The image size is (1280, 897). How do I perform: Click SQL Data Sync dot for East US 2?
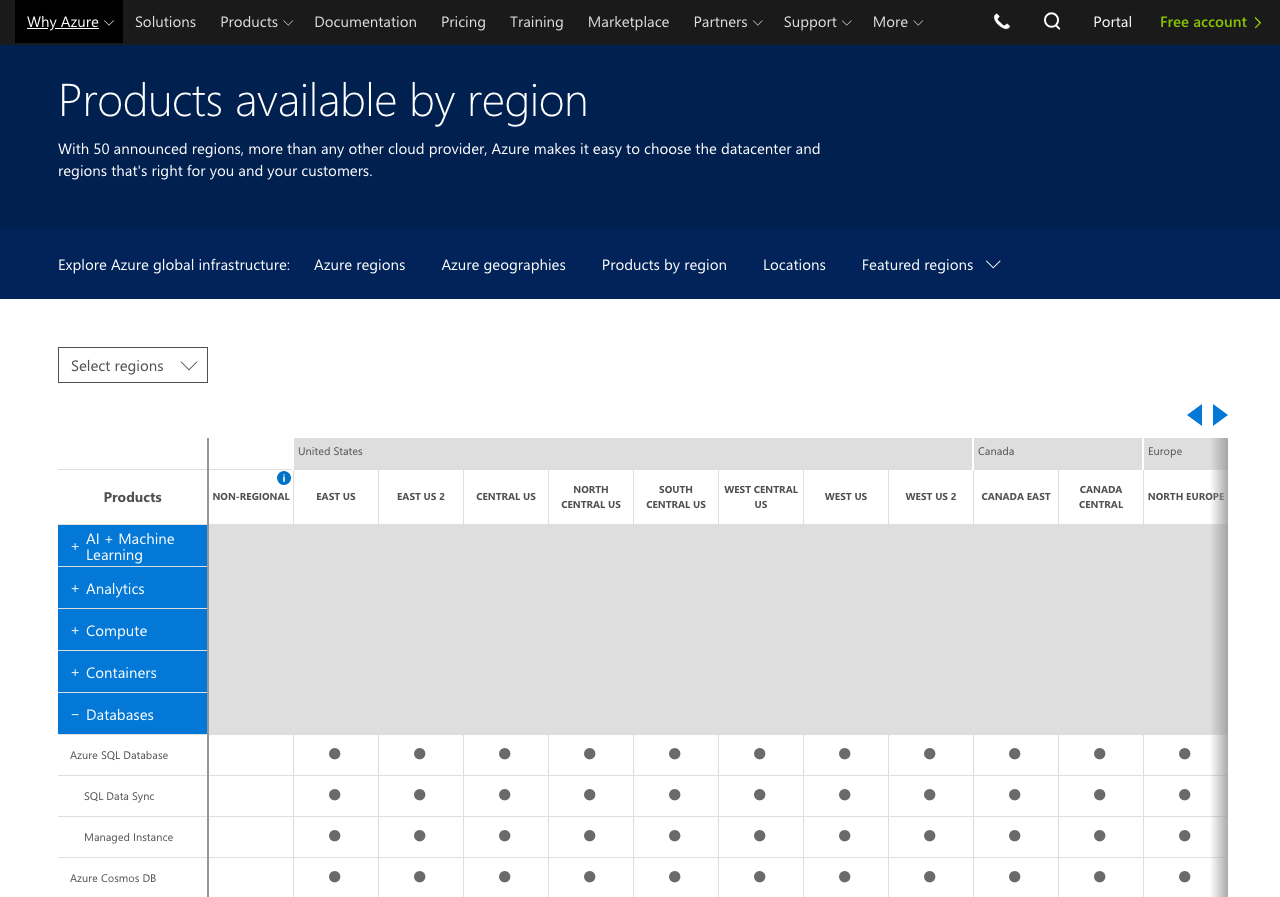[420, 795]
